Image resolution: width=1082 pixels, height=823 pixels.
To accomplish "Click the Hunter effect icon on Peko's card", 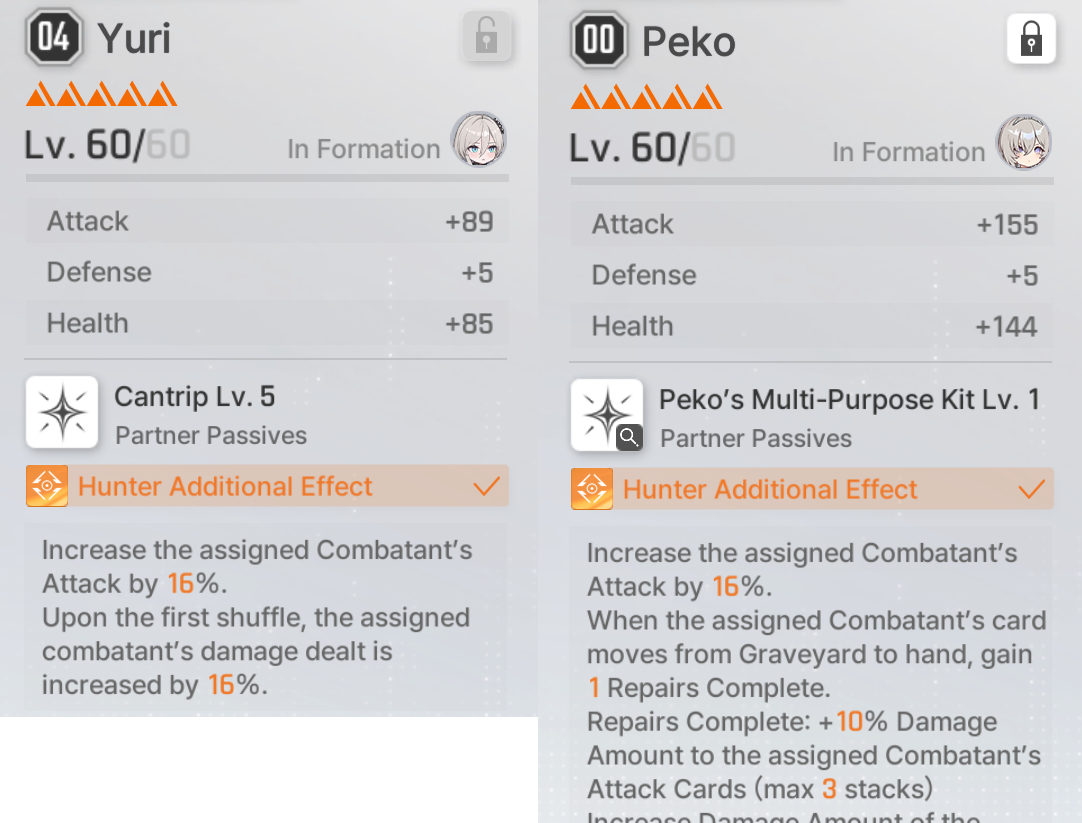I will click(591, 489).
